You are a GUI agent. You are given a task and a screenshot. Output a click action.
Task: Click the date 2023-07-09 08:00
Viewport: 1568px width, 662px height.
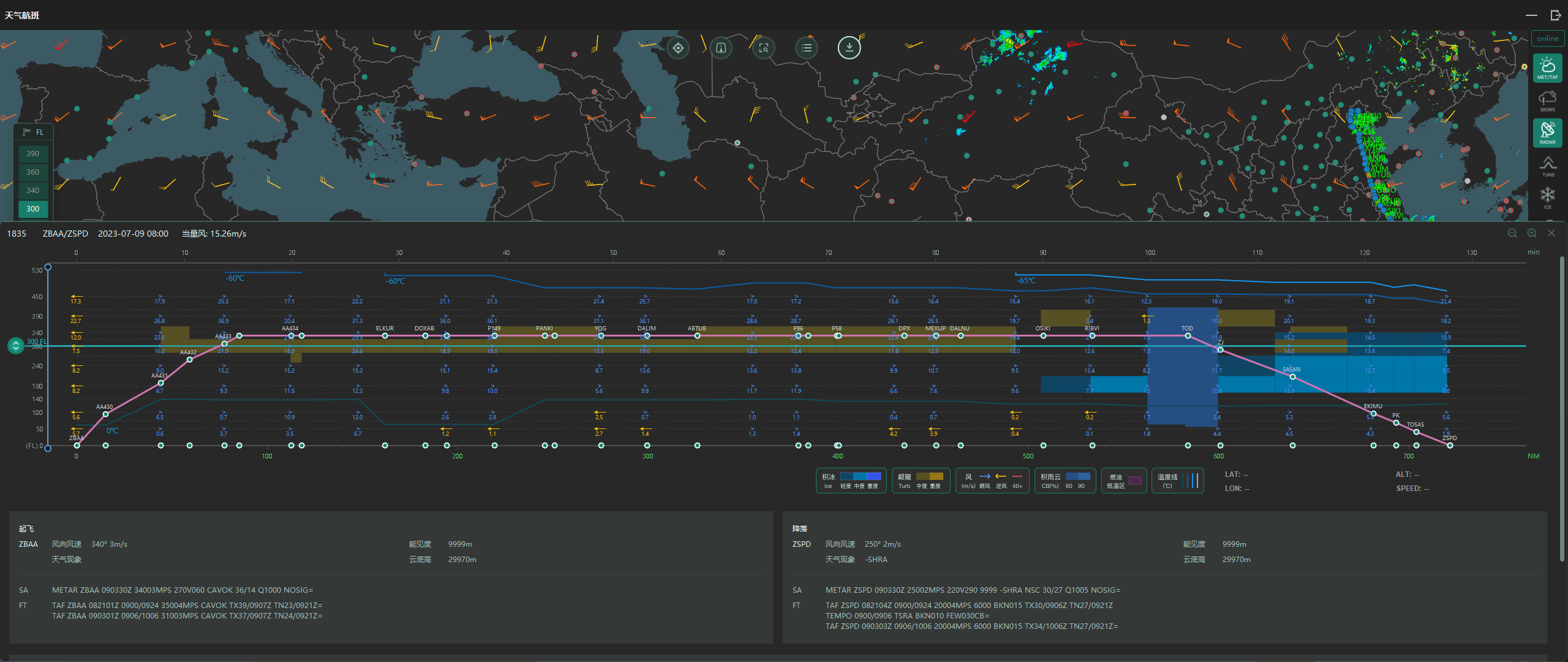pos(133,234)
